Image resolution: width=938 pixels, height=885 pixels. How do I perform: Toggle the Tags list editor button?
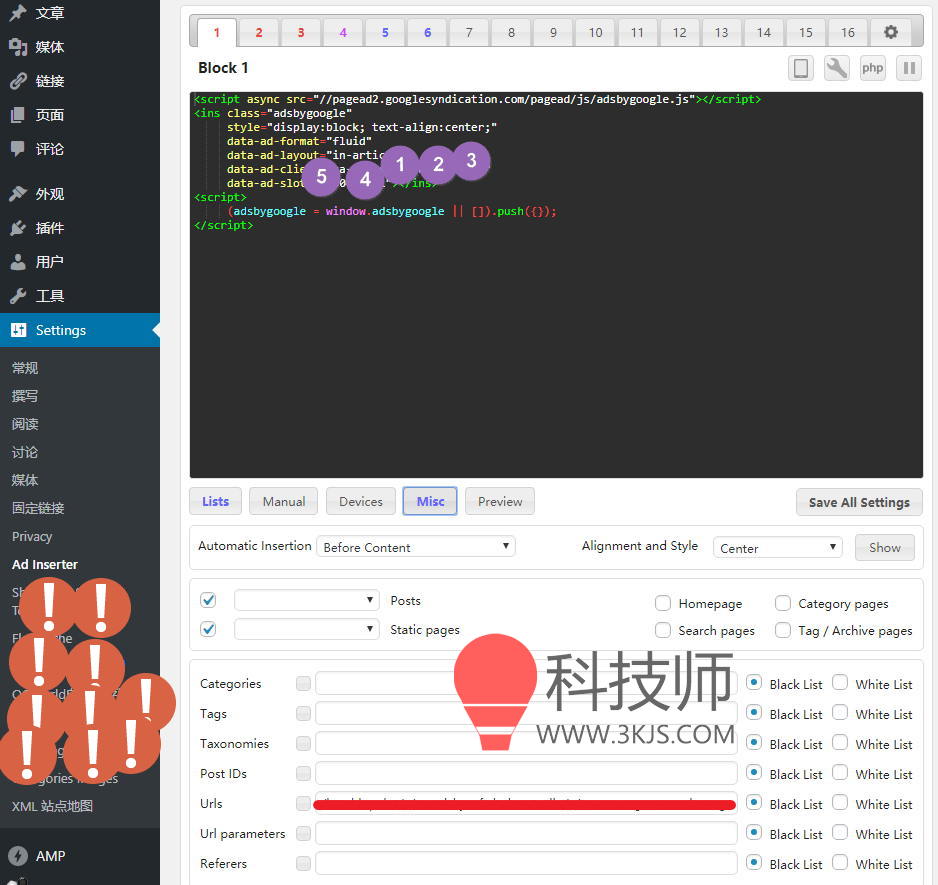303,713
